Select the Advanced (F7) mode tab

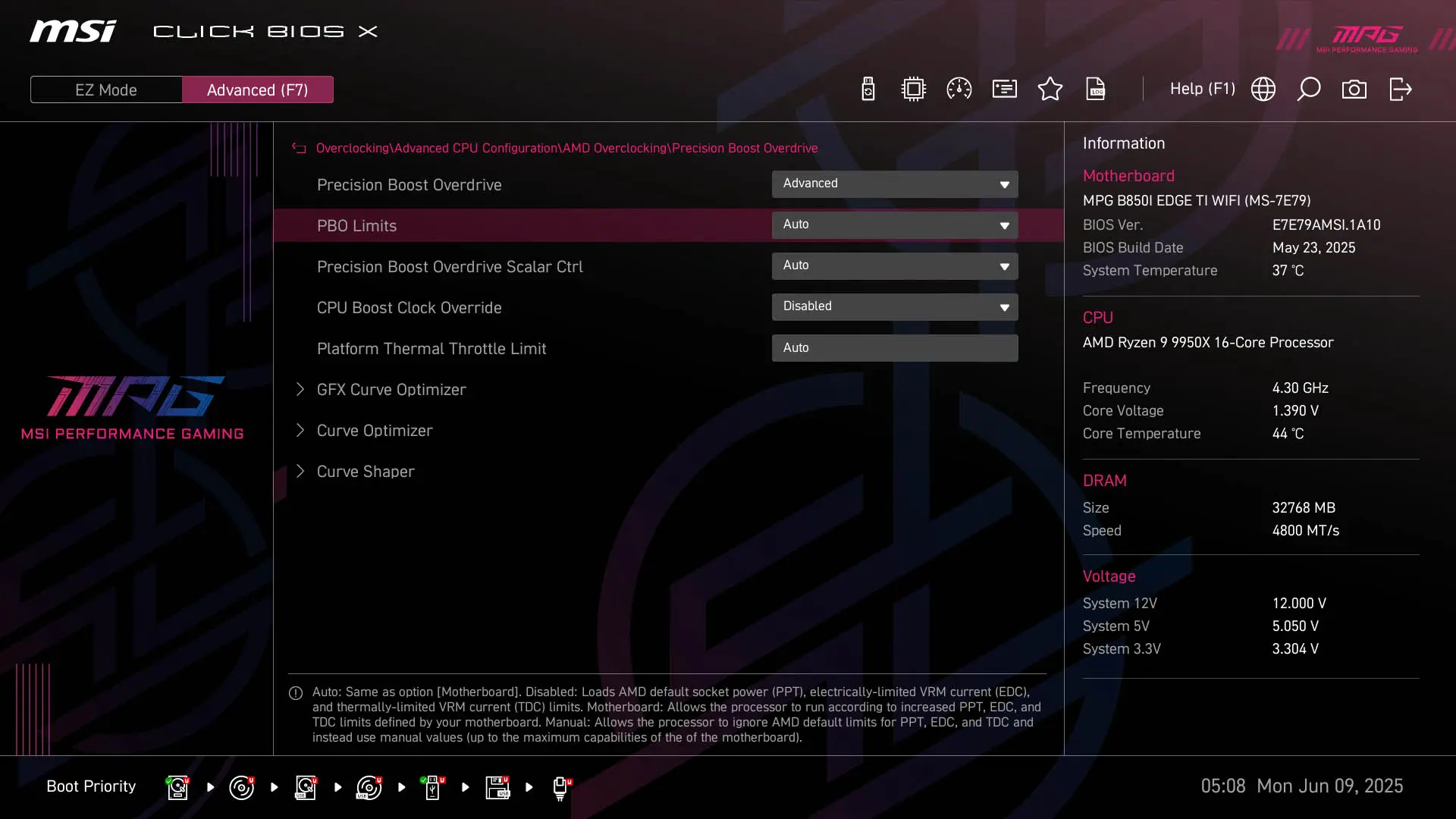pyautogui.click(x=258, y=89)
